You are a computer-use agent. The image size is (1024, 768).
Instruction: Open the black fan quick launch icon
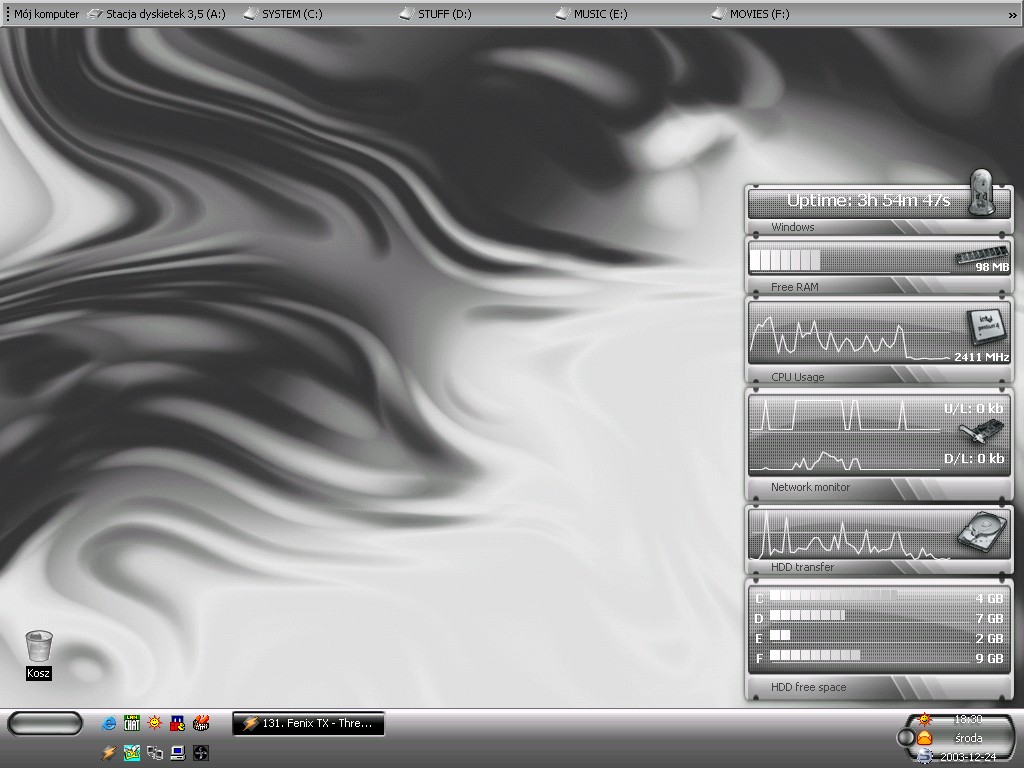point(201,753)
